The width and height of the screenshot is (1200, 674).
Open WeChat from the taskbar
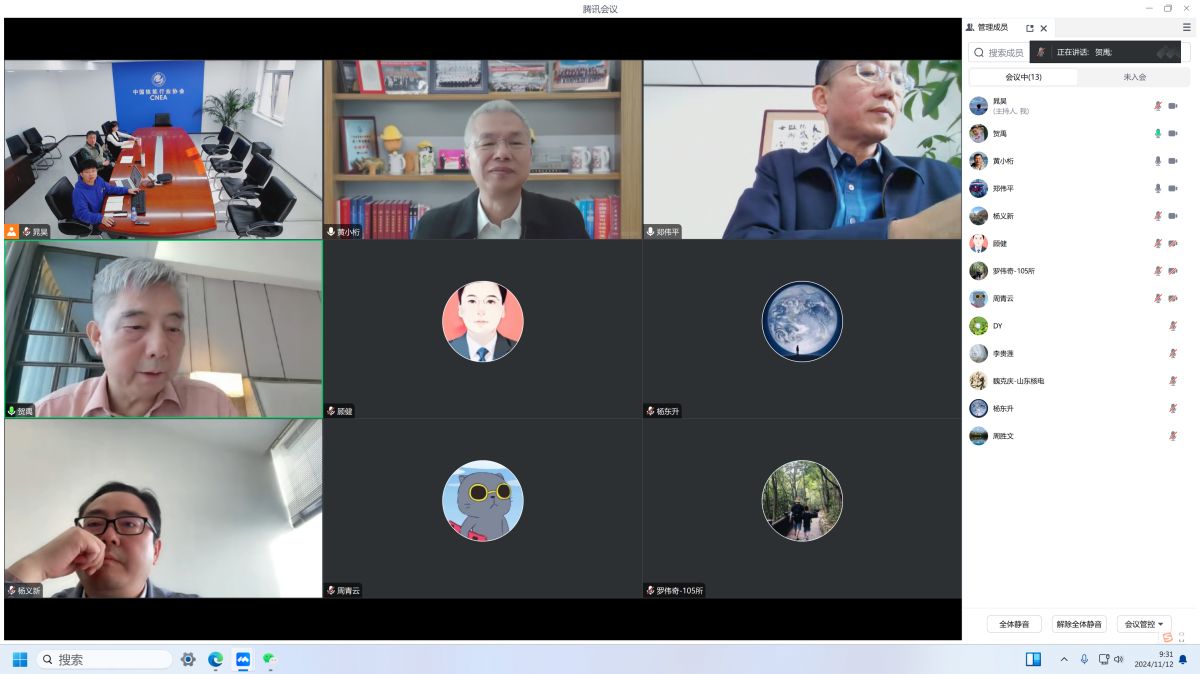coord(269,659)
